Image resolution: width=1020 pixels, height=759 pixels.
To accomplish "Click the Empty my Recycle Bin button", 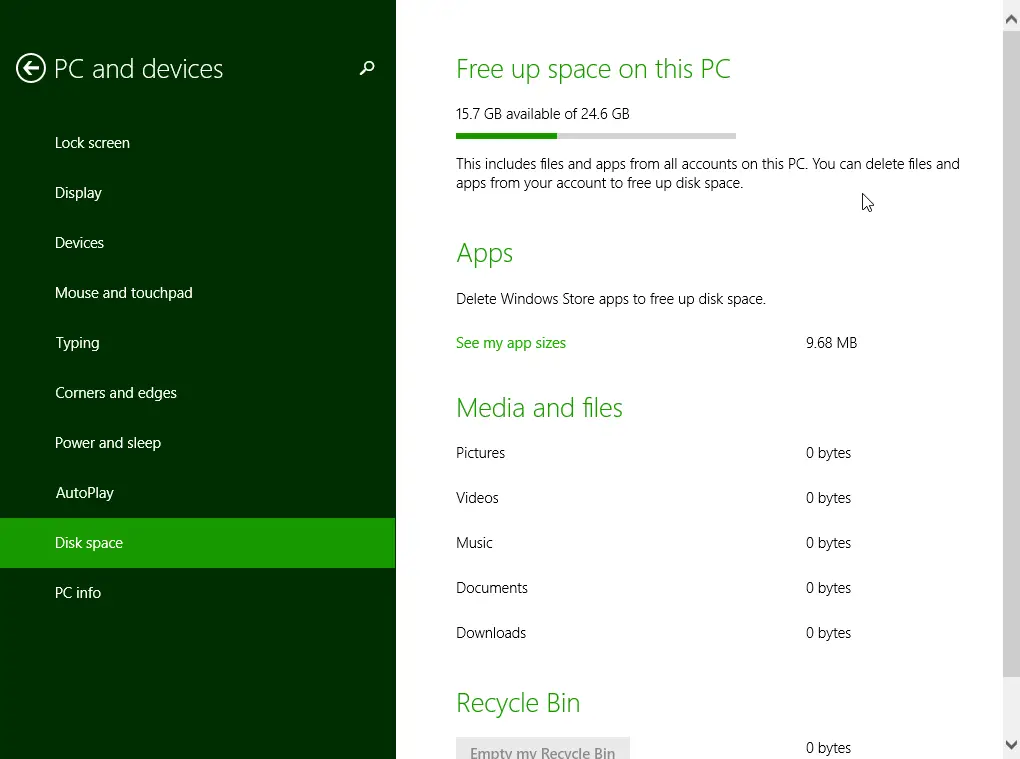I will pyautogui.click(x=543, y=749).
